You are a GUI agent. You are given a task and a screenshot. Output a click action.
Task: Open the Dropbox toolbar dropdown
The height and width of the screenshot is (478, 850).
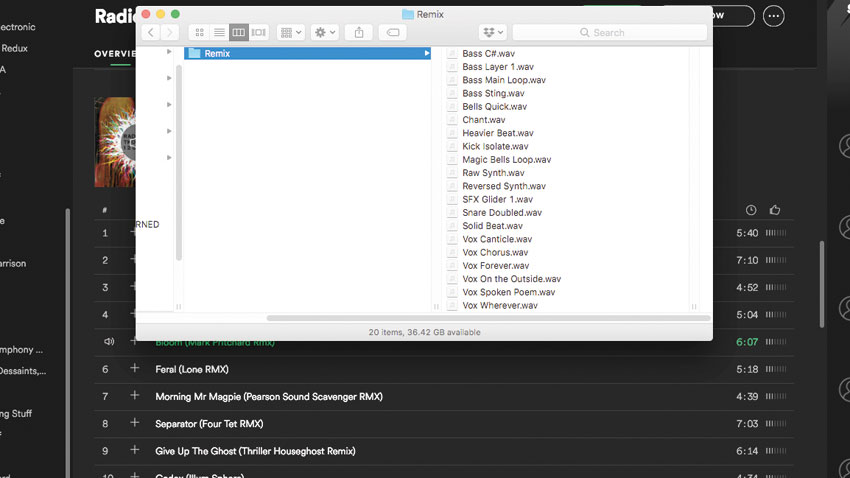click(x=492, y=33)
